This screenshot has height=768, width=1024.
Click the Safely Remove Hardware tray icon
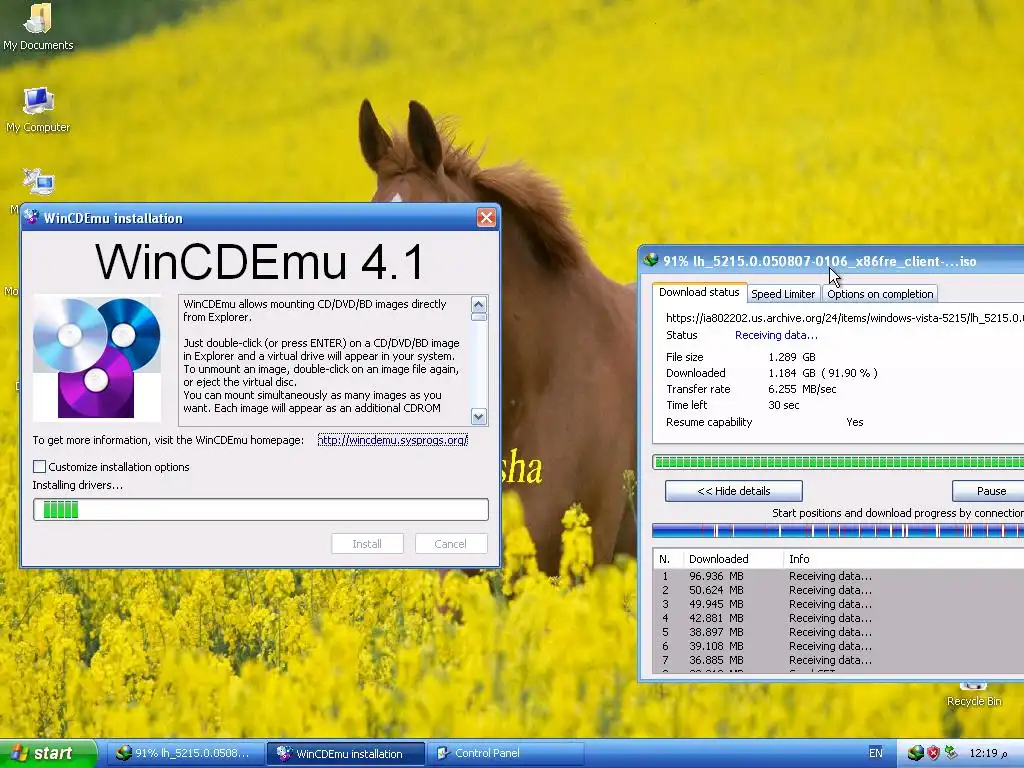point(952,753)
